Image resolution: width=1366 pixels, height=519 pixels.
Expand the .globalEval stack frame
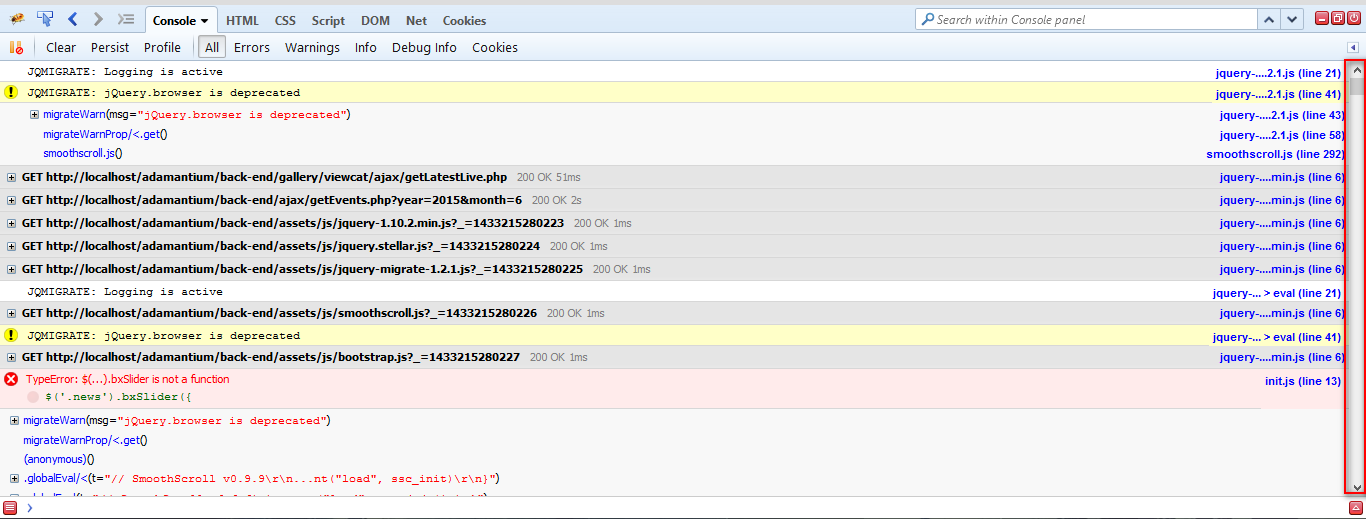pyautogui.click(x=15, y=478)
